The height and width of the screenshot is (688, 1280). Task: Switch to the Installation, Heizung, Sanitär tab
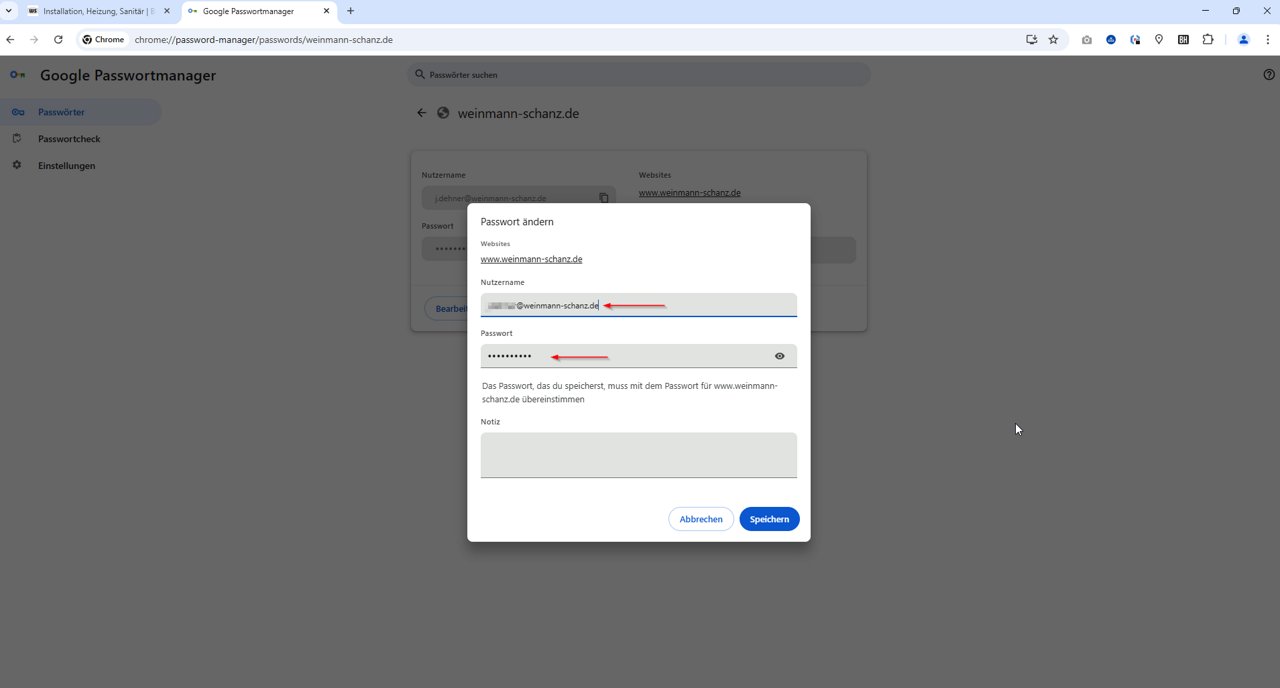tap(95, 11)
